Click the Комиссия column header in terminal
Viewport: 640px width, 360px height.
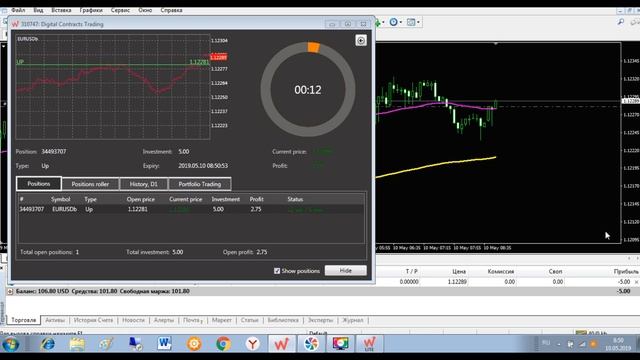(501, 271)
